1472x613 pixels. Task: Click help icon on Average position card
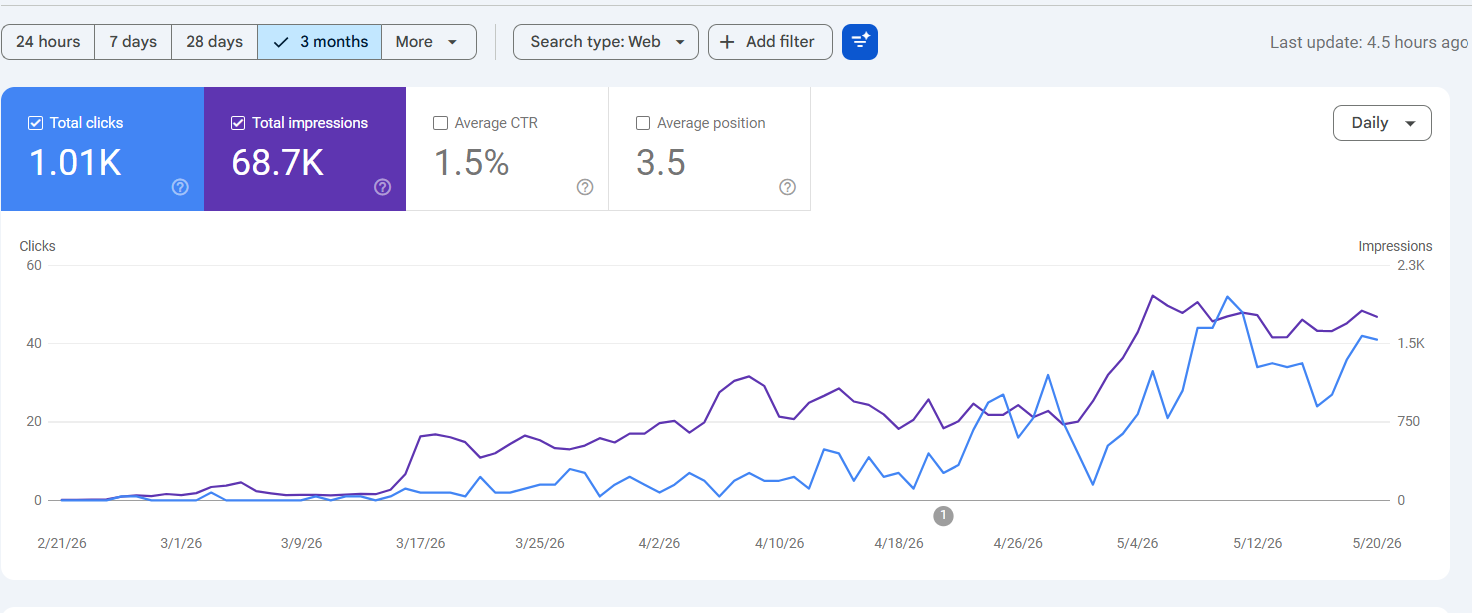[x=787, y=187]
